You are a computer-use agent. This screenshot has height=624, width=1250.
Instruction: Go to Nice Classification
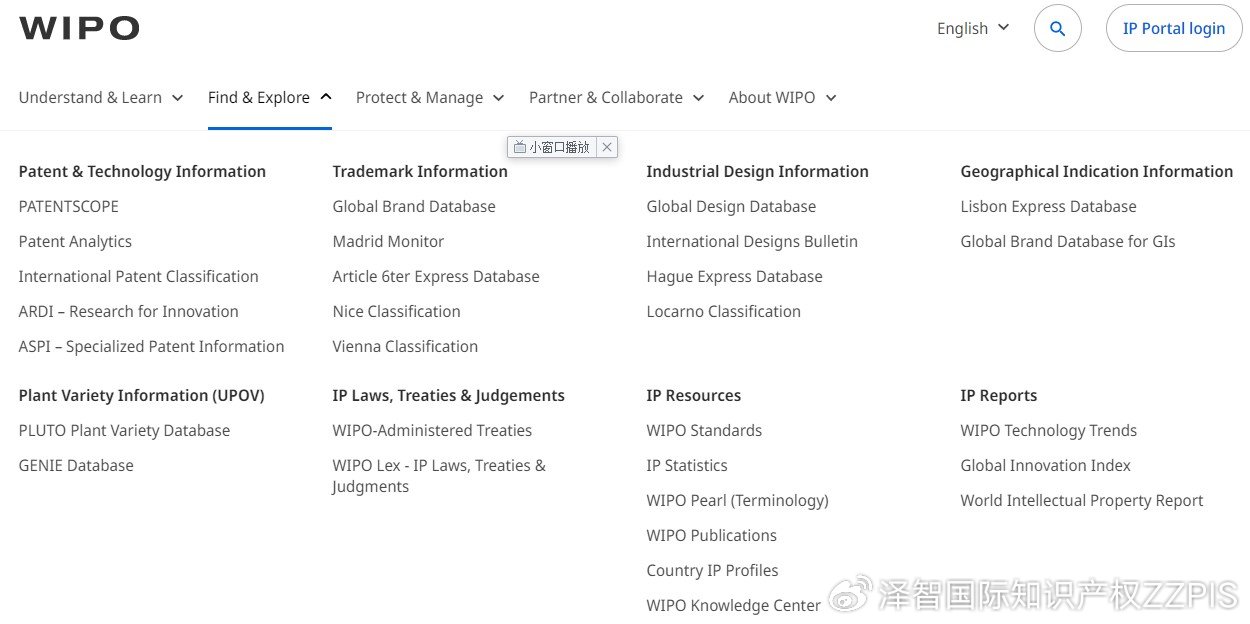[x=397, y=311]
